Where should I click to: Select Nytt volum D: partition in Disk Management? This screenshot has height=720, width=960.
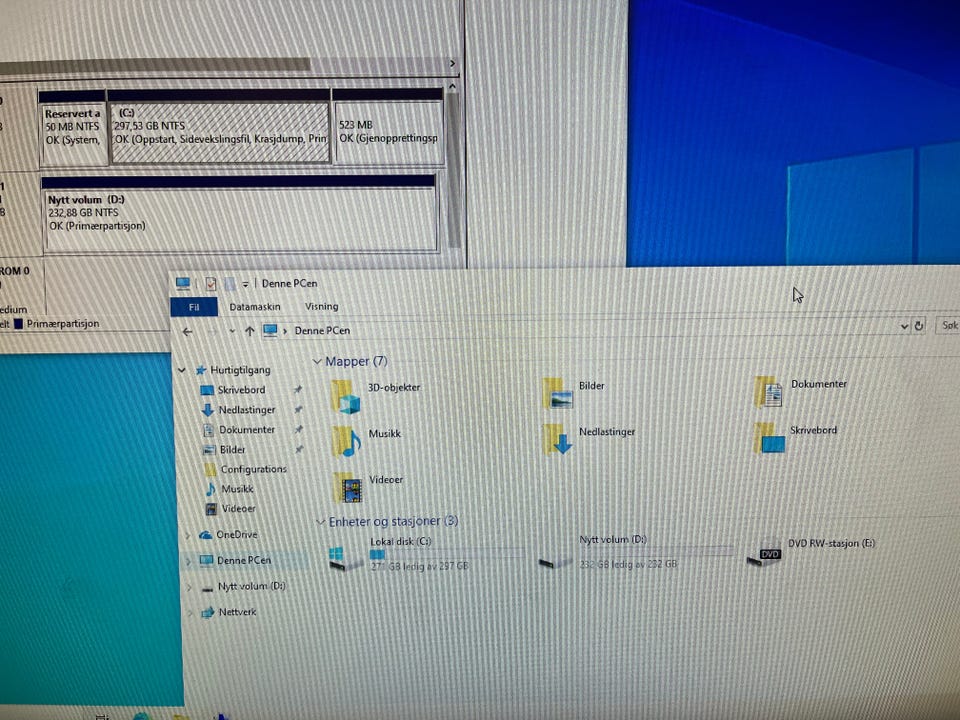pyautogui.click(x=241, y=214)
